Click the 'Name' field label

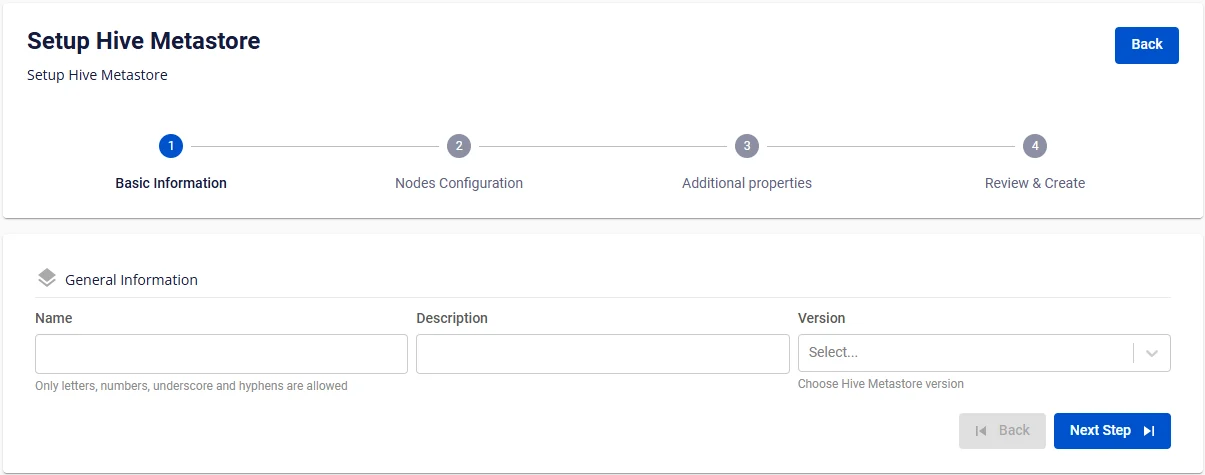pyautogui.click(x=54, y=318)
